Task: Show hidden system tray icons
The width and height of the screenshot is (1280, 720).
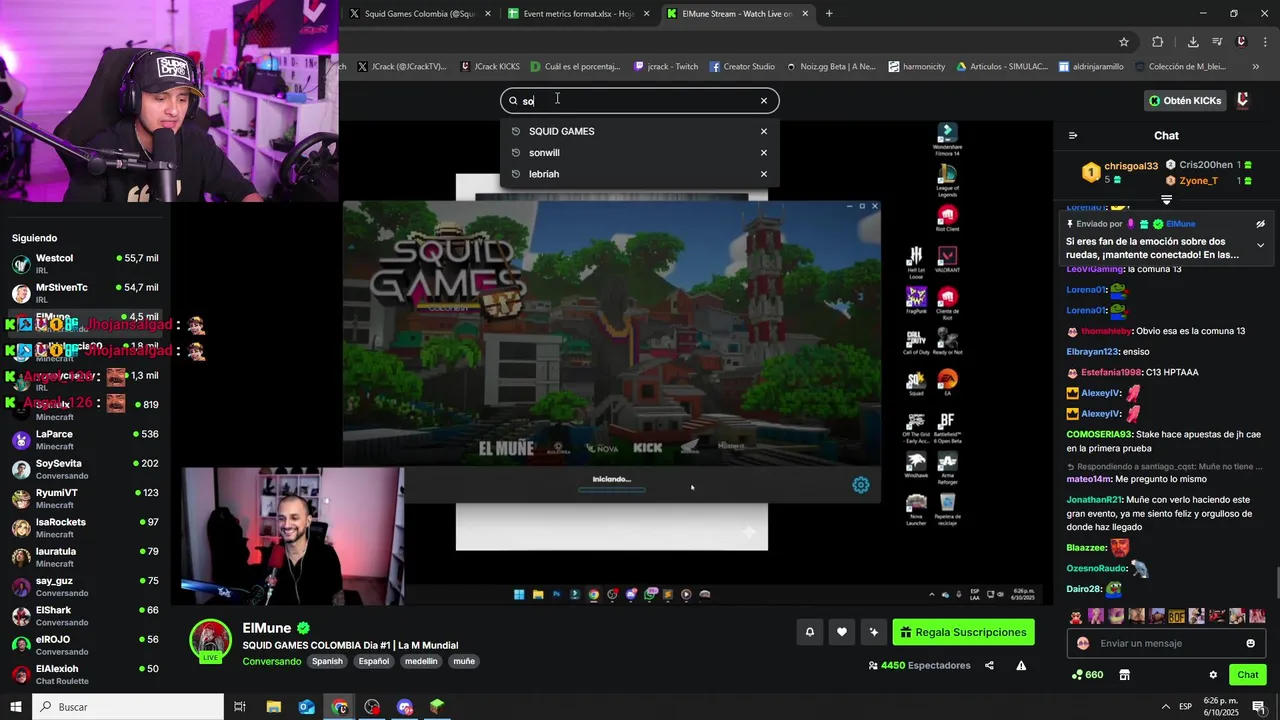Action: pos(1165,707)
